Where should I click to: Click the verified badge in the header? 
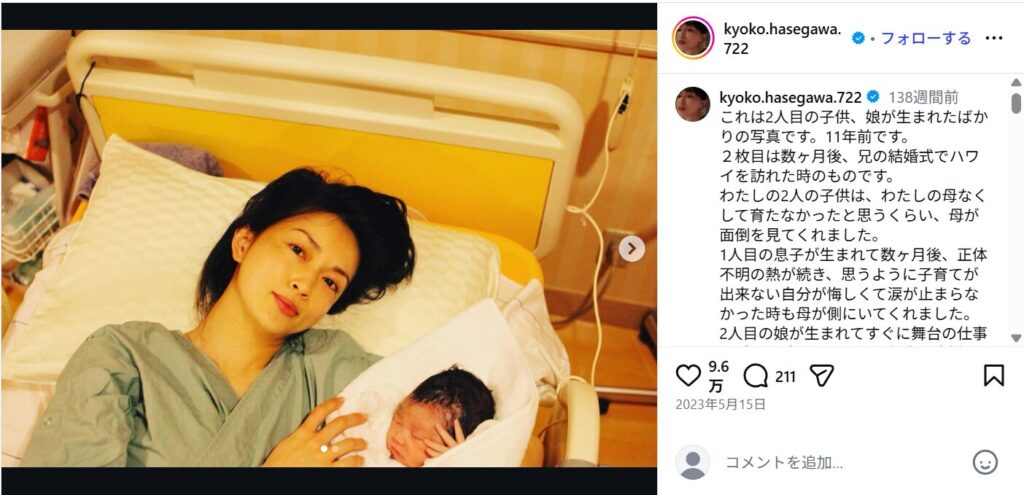click(x=858, y=39)
